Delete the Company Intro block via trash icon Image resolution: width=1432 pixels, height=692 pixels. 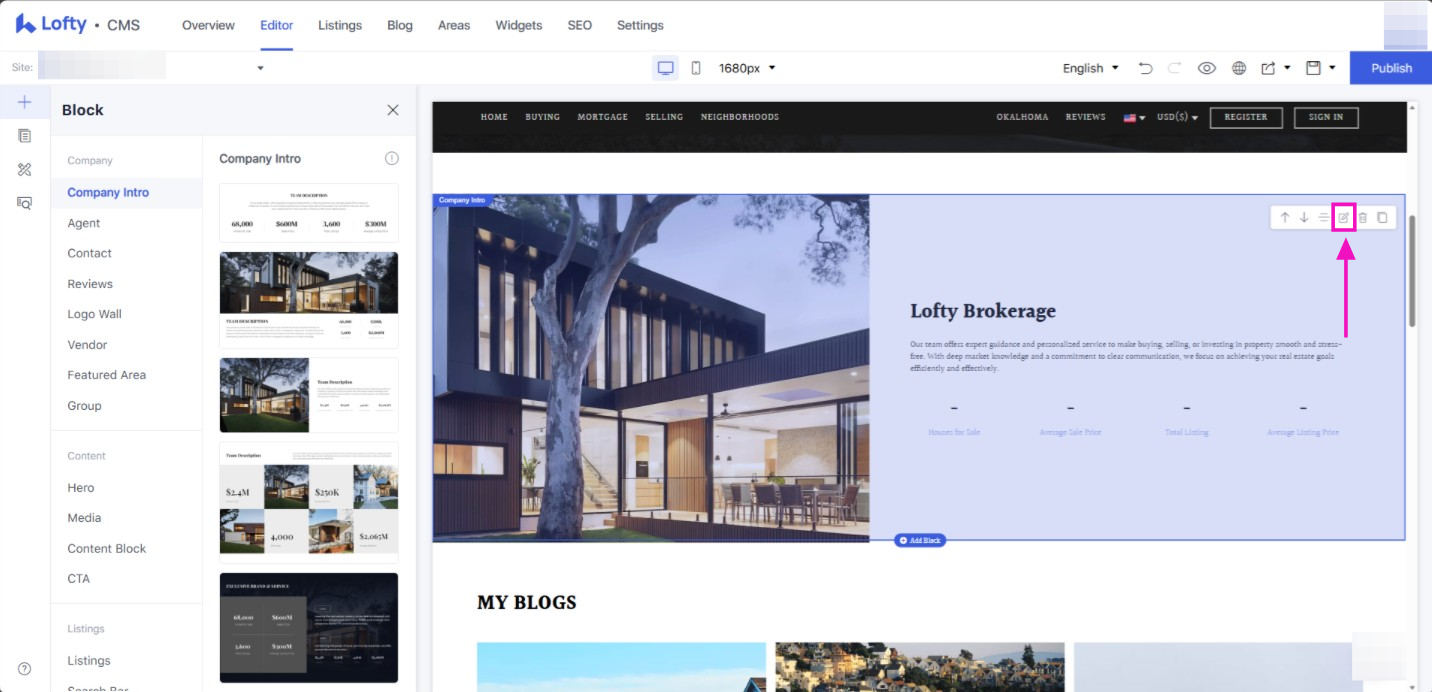(x=1362, y=217)
